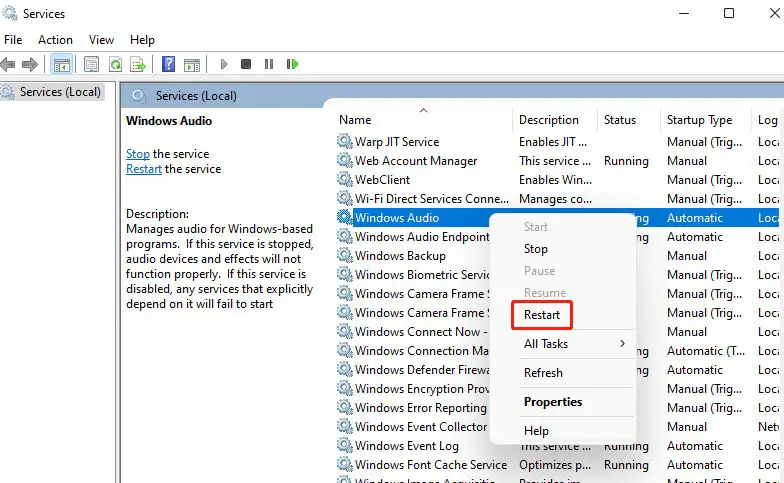Click the Restart the service link
Image resolution: width=784 pixels, height=483 pixels.
click(x=144, y=169)
